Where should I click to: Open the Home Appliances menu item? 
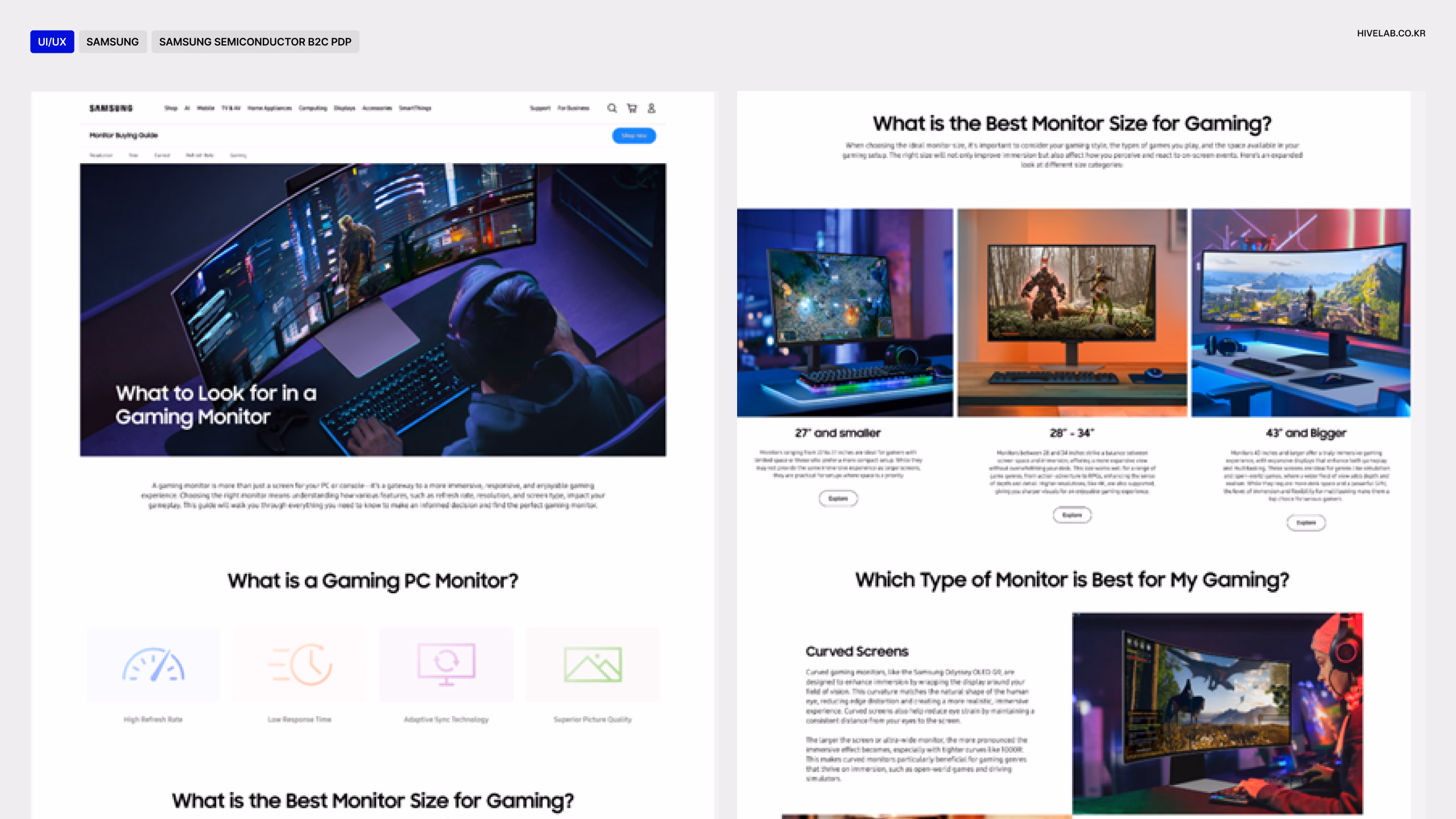point(270,108)
